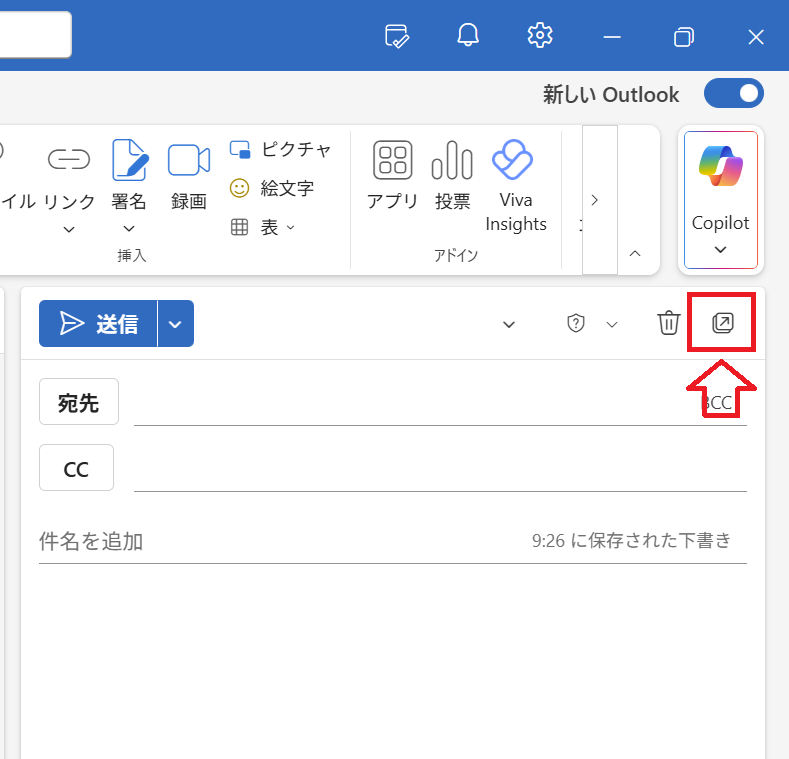Expand the Copilot dropdown arrow
The image size is (789, 759).
(721, 250)
